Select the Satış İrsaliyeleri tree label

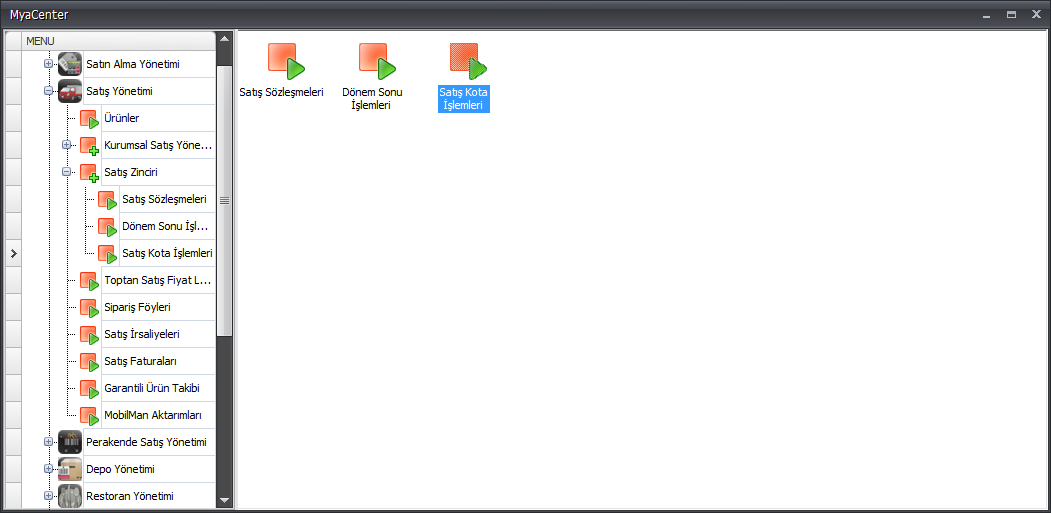point(142,335)
